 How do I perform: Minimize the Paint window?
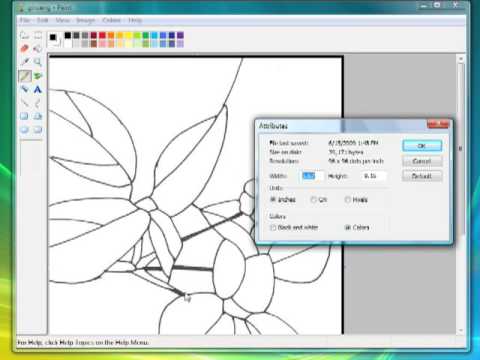tap(424, 6)
